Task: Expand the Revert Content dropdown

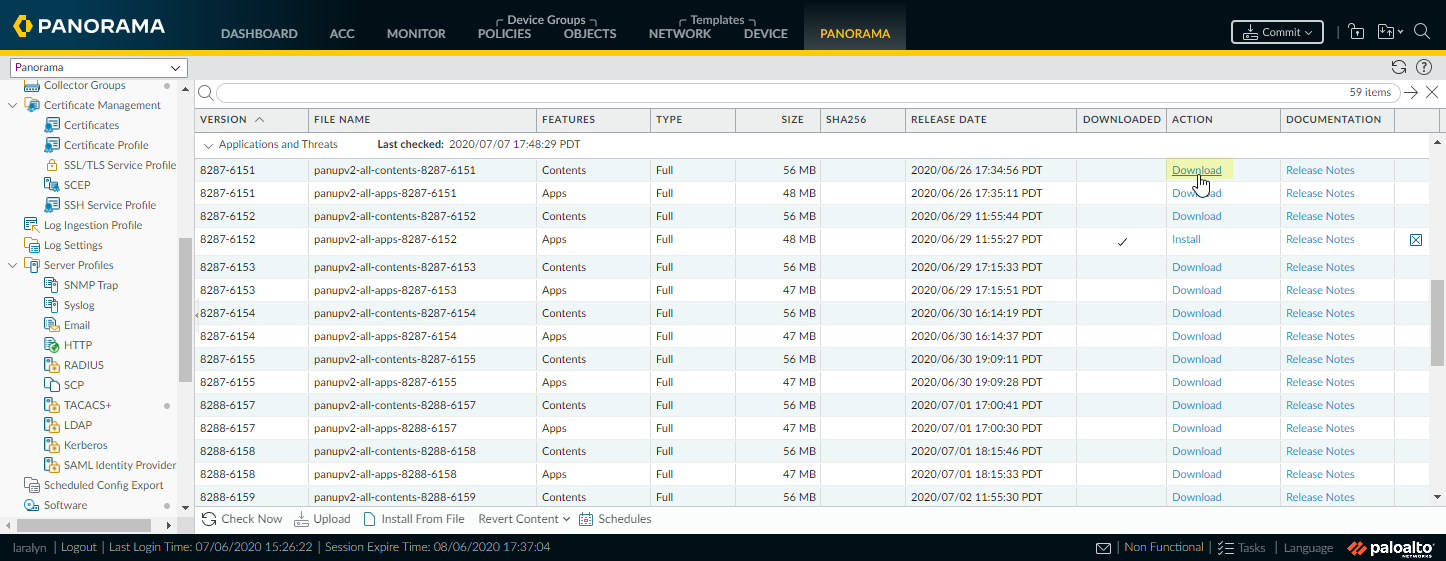Action: 524,519
